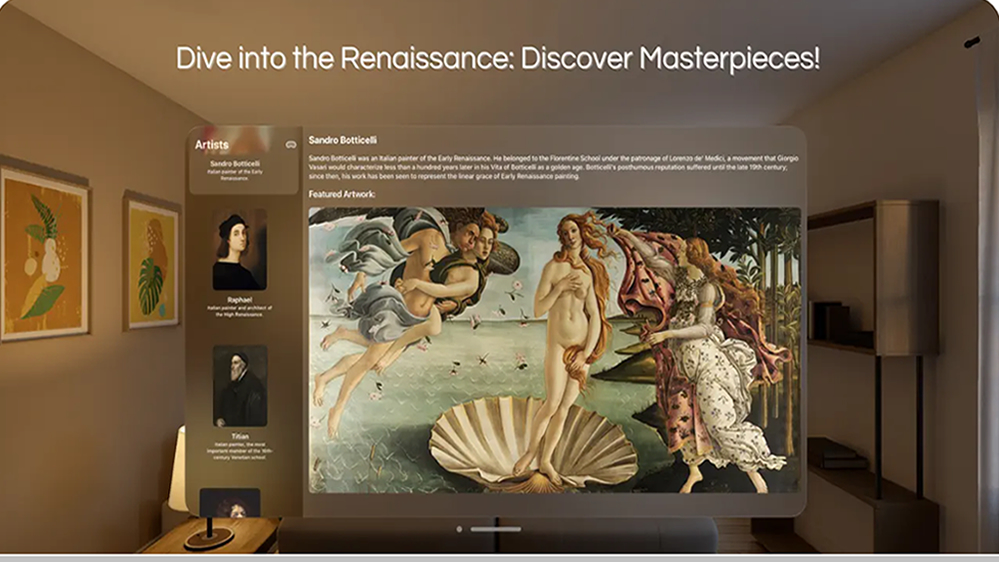Viewport: 999px width, 562px height.
Task: Click the Titian name label
Action: point(240,436)
